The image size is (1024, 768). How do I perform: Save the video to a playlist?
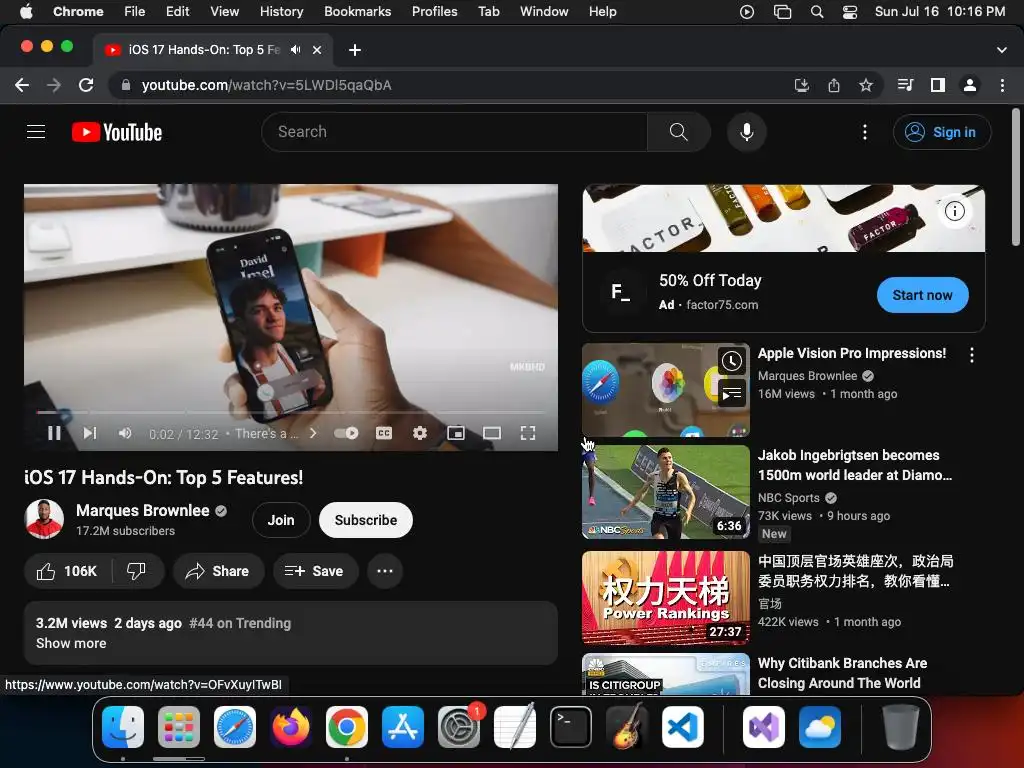click(315, 571)
